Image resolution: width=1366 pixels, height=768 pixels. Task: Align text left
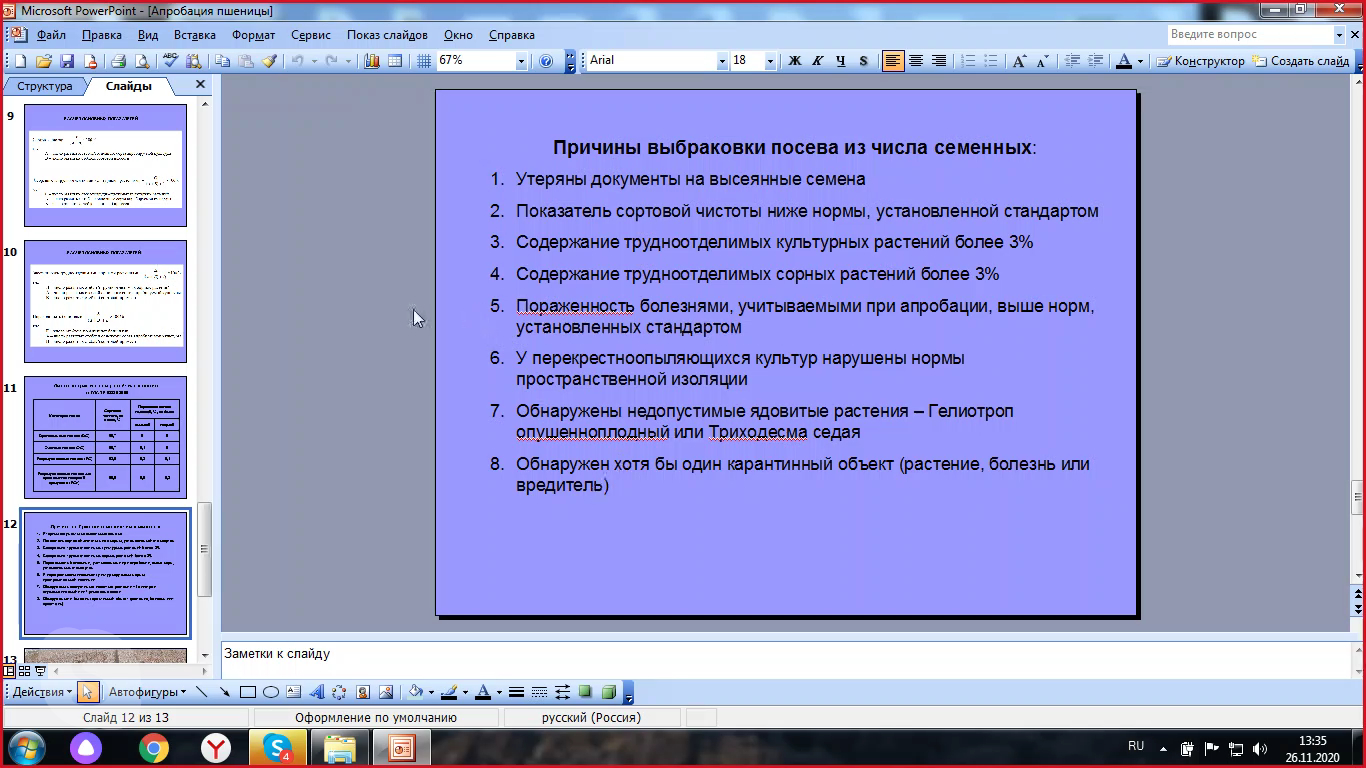893,61
